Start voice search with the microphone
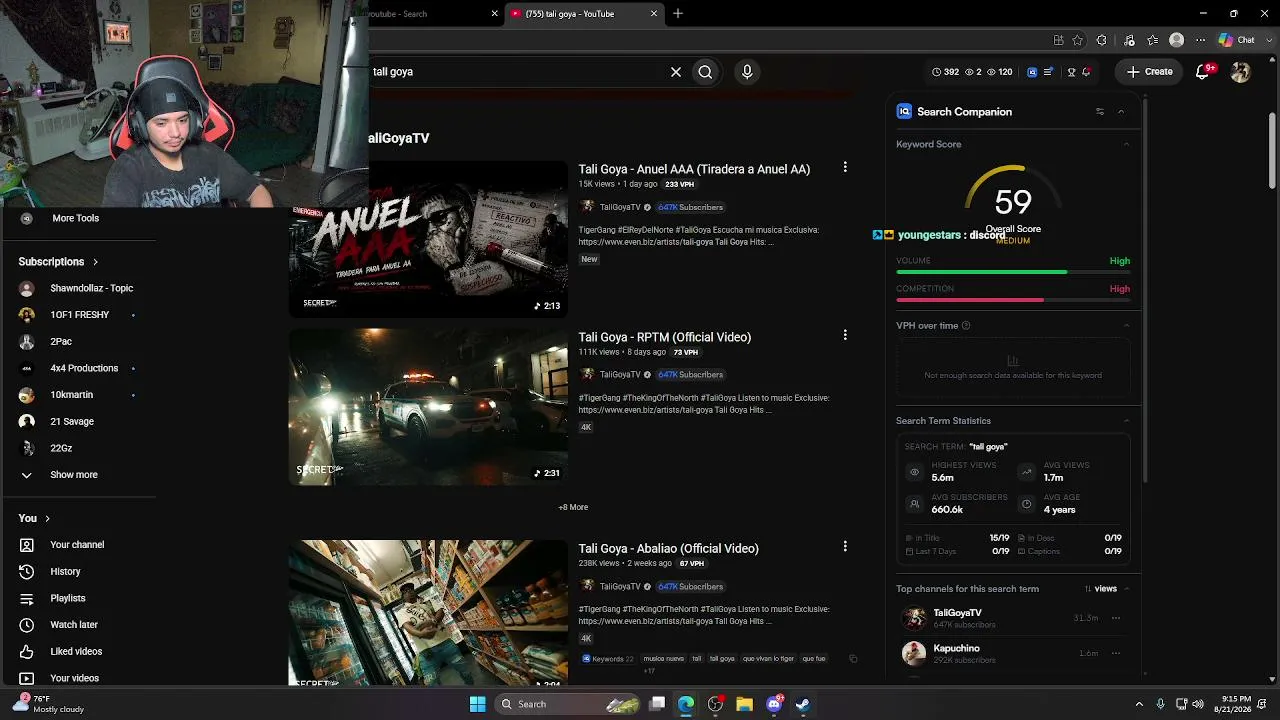 (x=746, y=72)
